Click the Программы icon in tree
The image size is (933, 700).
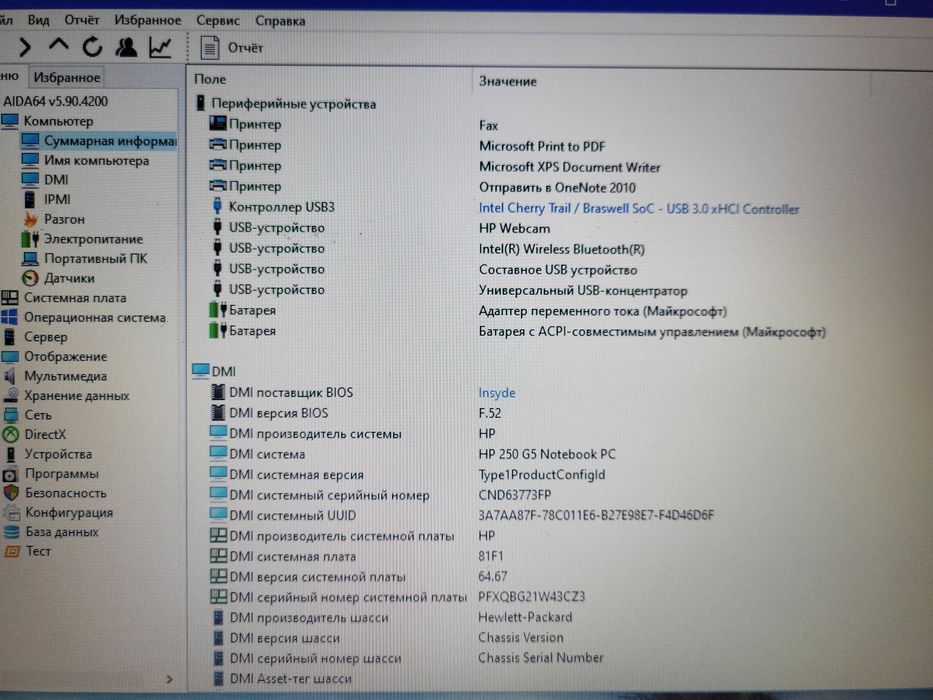pyautogui.click(x=11, y=474)
